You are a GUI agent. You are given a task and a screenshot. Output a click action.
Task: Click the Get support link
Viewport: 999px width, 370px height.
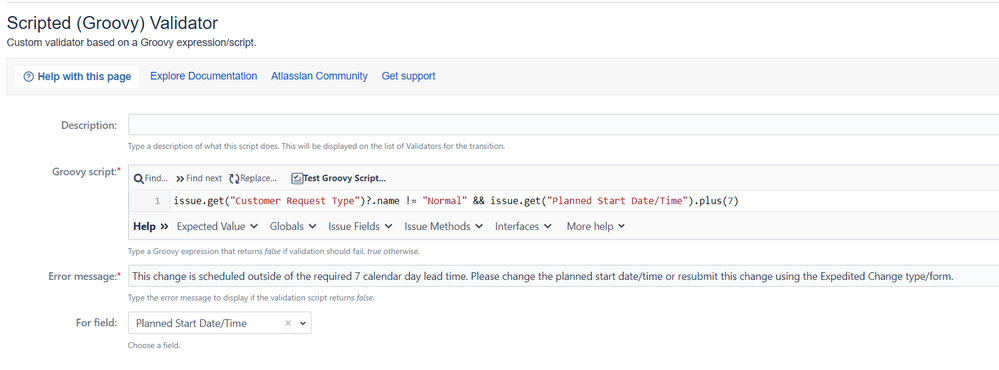(x=408, y=76)
